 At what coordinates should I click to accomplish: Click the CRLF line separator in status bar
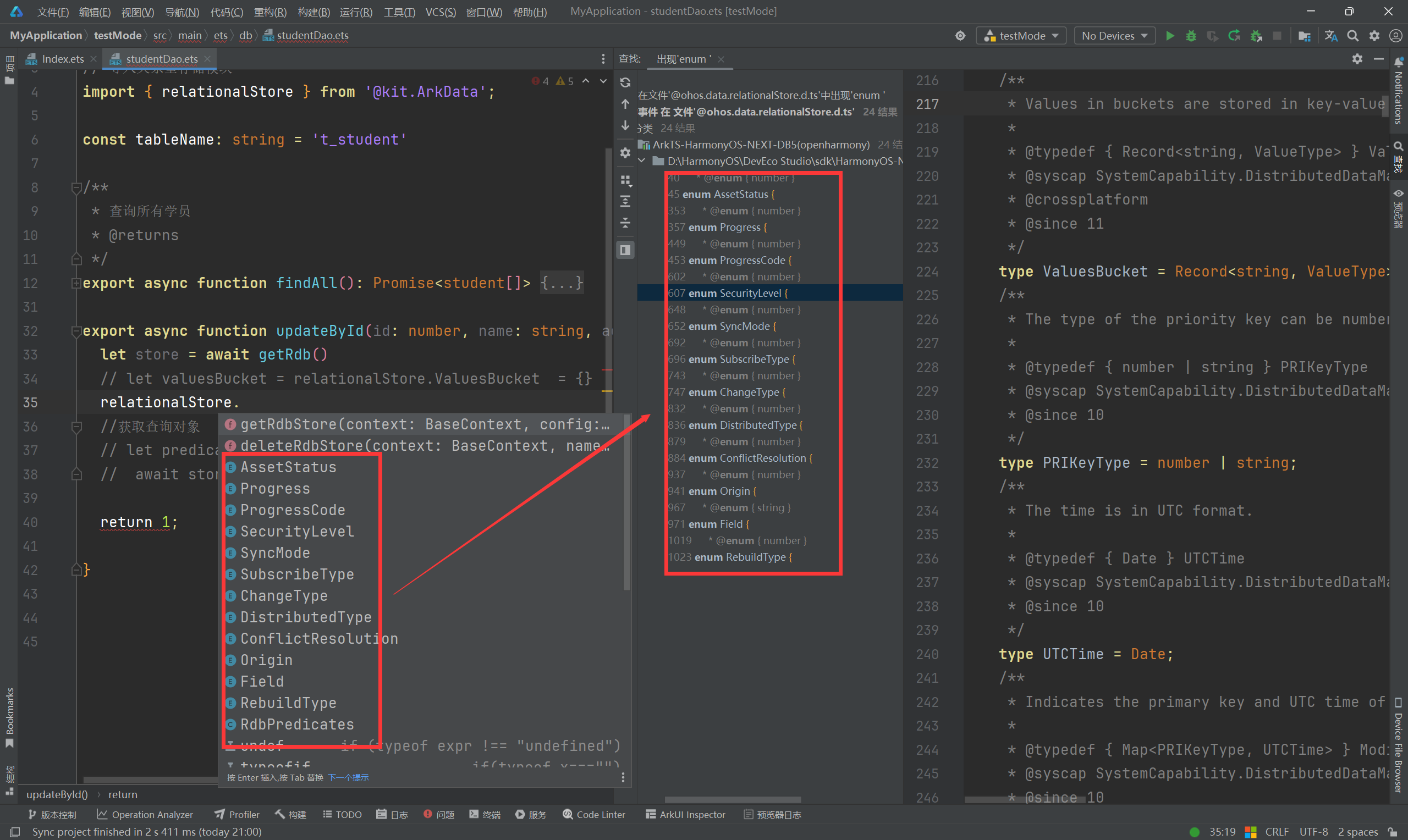click(1277, 832)
